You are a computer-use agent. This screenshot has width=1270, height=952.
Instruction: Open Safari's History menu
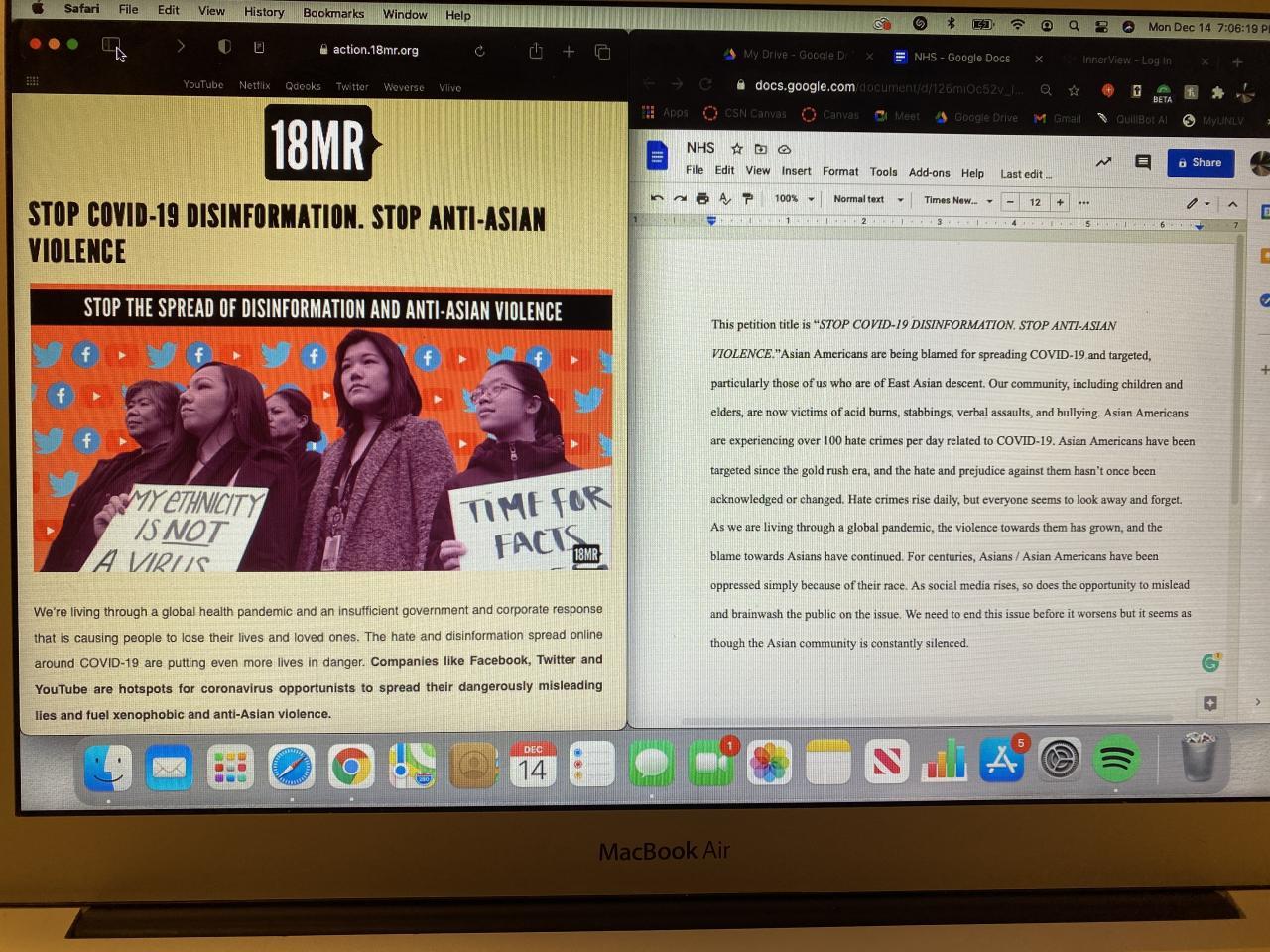click(x=264, y=12)
